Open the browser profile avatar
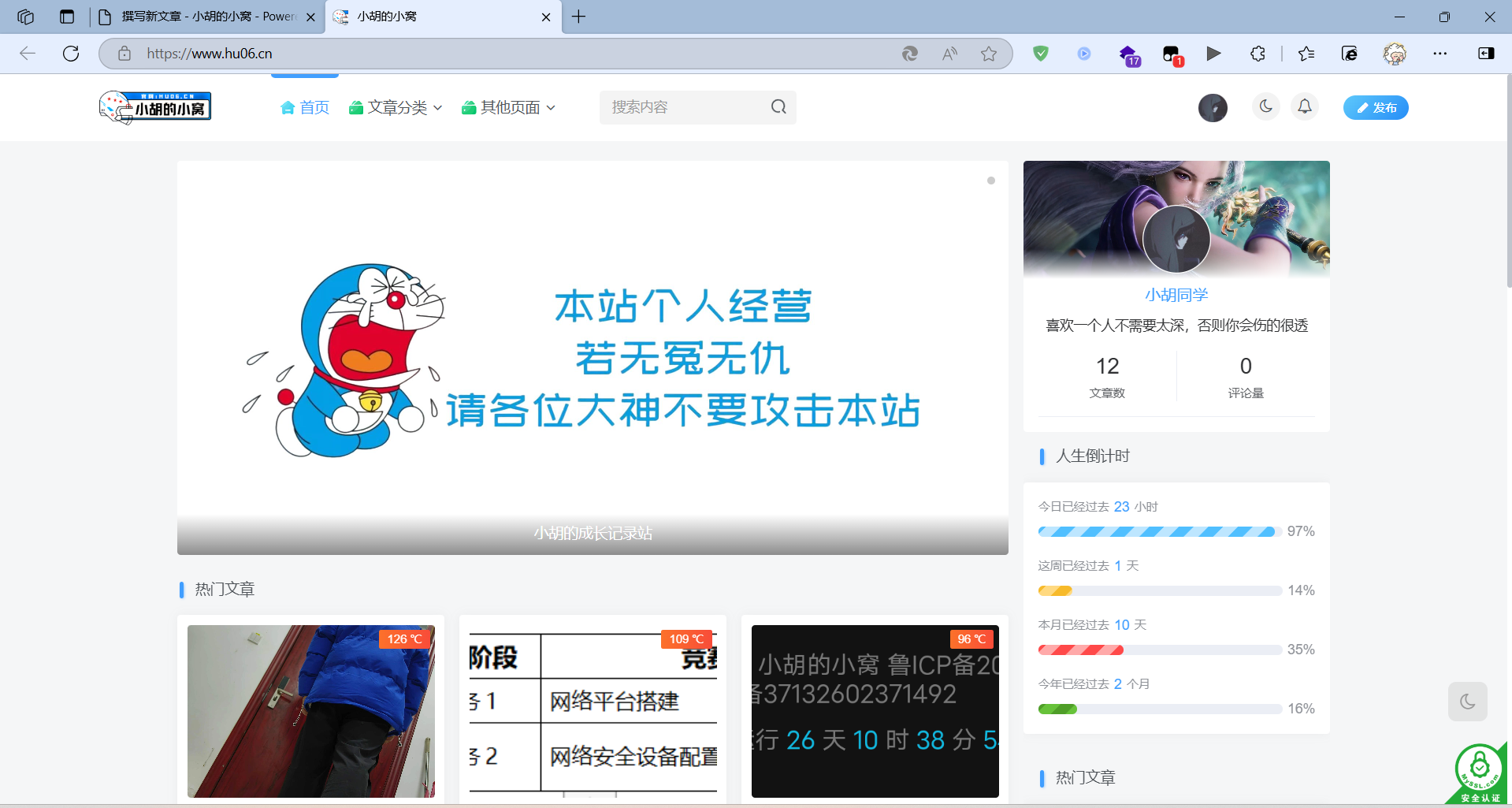The image size is (1512, 808). click(x=1395, y=54)
